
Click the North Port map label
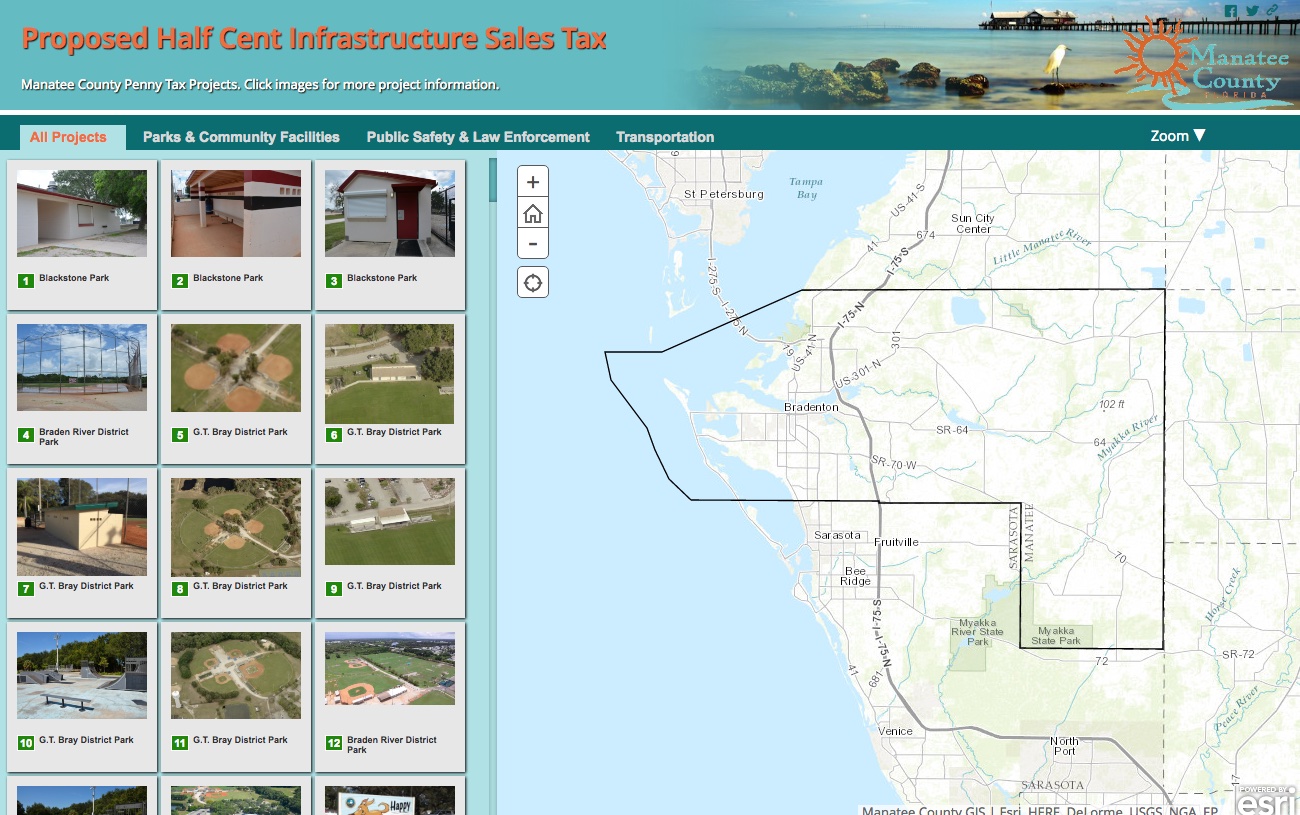(1064, 746)
